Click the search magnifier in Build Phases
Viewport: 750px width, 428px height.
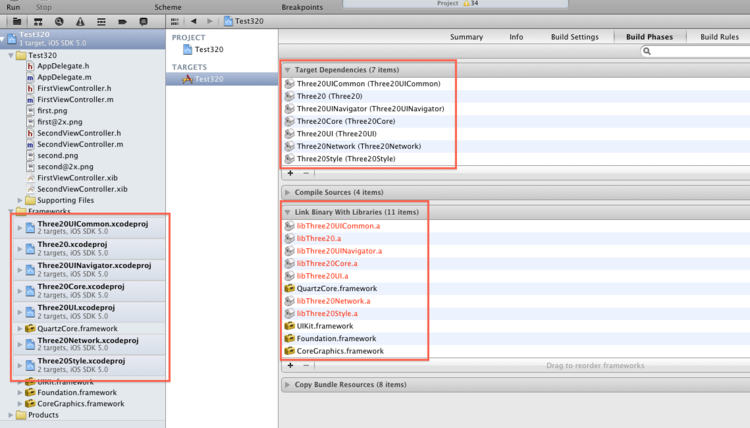(647, 51)
